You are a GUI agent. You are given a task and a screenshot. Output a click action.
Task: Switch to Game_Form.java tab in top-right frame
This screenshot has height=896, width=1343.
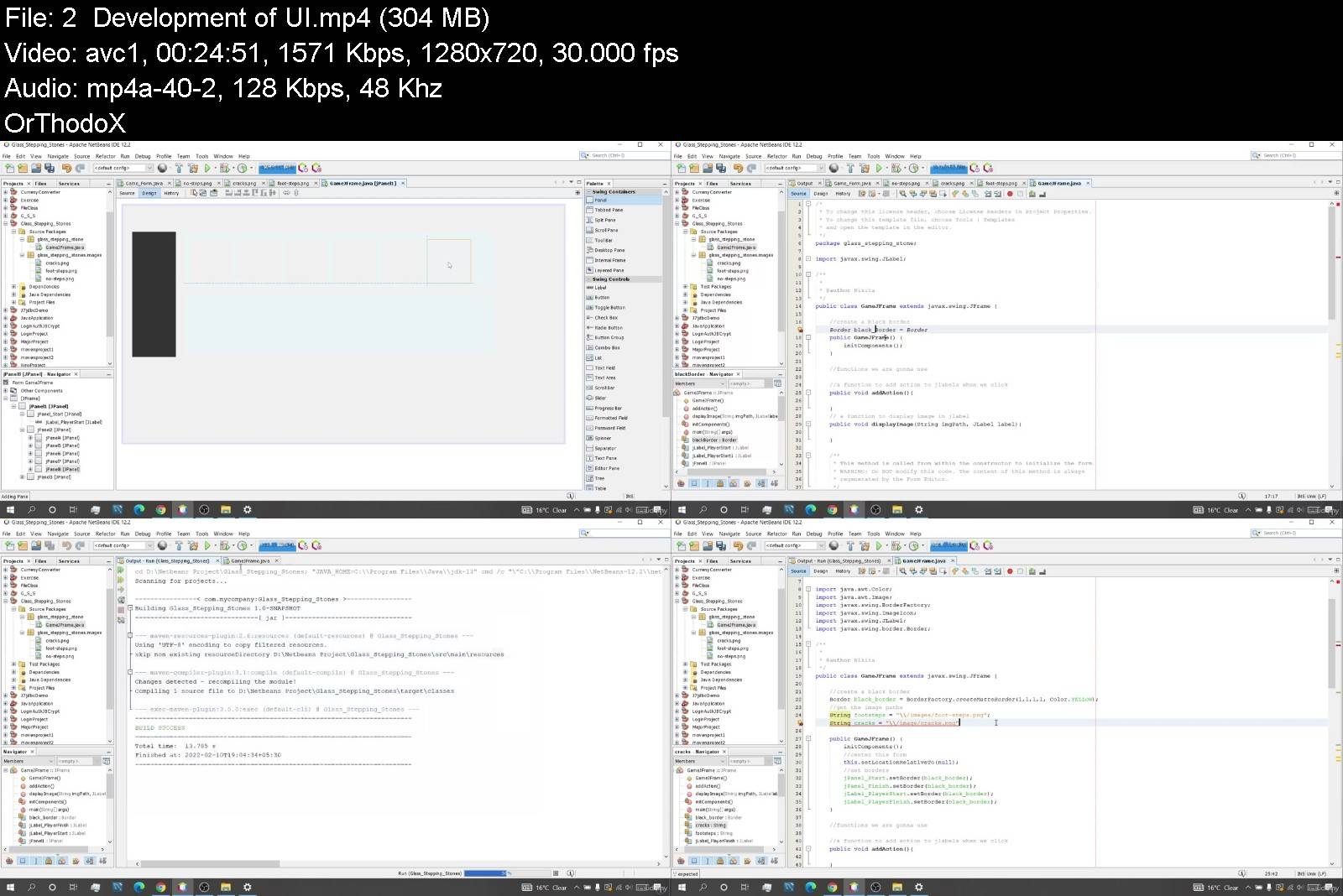point(851,183)
